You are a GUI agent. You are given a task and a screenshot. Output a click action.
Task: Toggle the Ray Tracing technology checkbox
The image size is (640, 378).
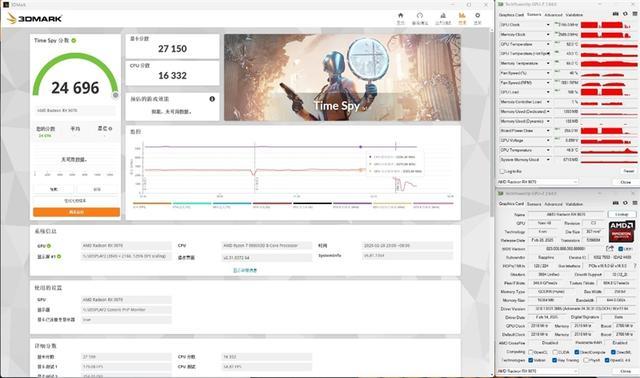click(x=554, y=360)
